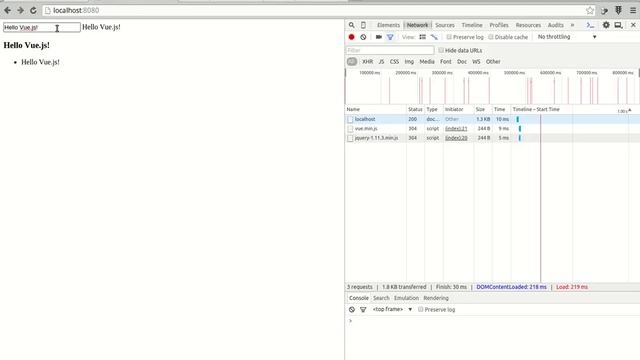Expand the hidden DevTools tabs chevron
Viewport: 640px width, 360px height.
[x=572, y=25]
